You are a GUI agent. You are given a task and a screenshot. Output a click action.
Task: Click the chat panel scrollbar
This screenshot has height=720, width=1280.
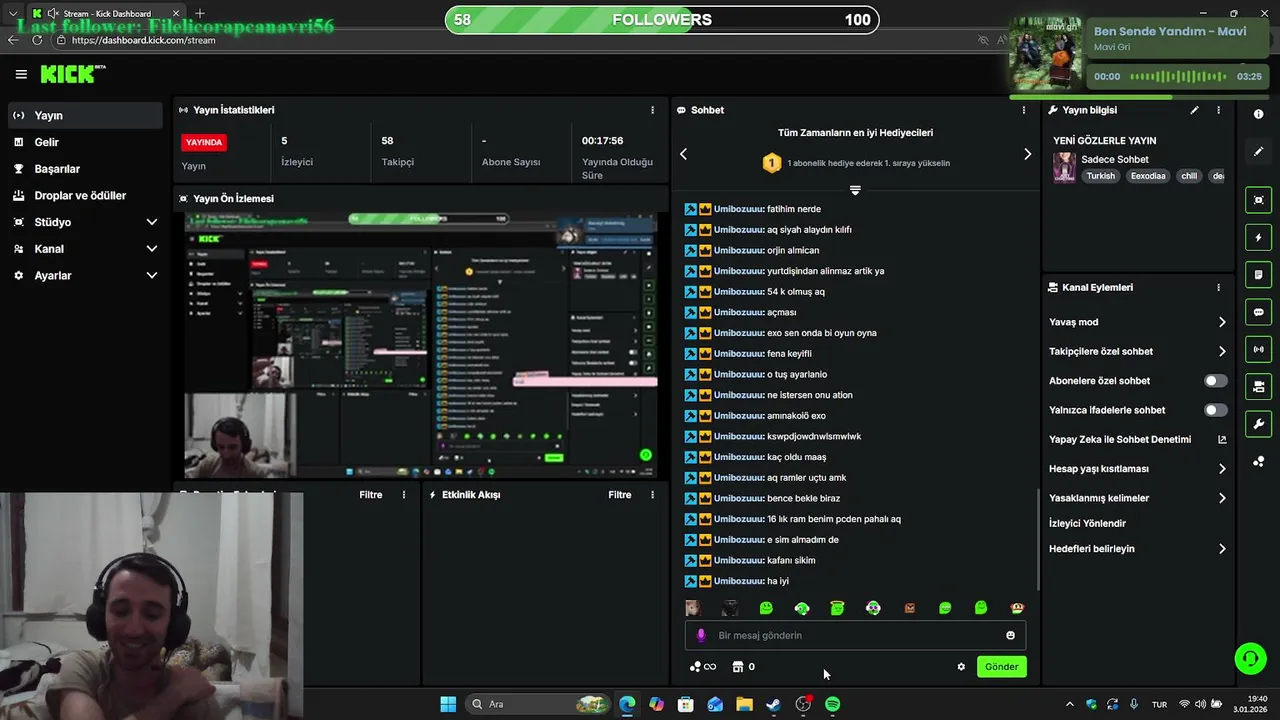point(1037,539)
